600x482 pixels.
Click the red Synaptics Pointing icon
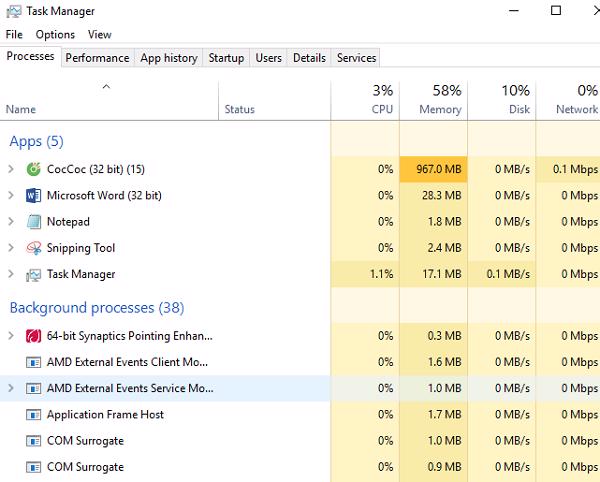click(33, 336)
